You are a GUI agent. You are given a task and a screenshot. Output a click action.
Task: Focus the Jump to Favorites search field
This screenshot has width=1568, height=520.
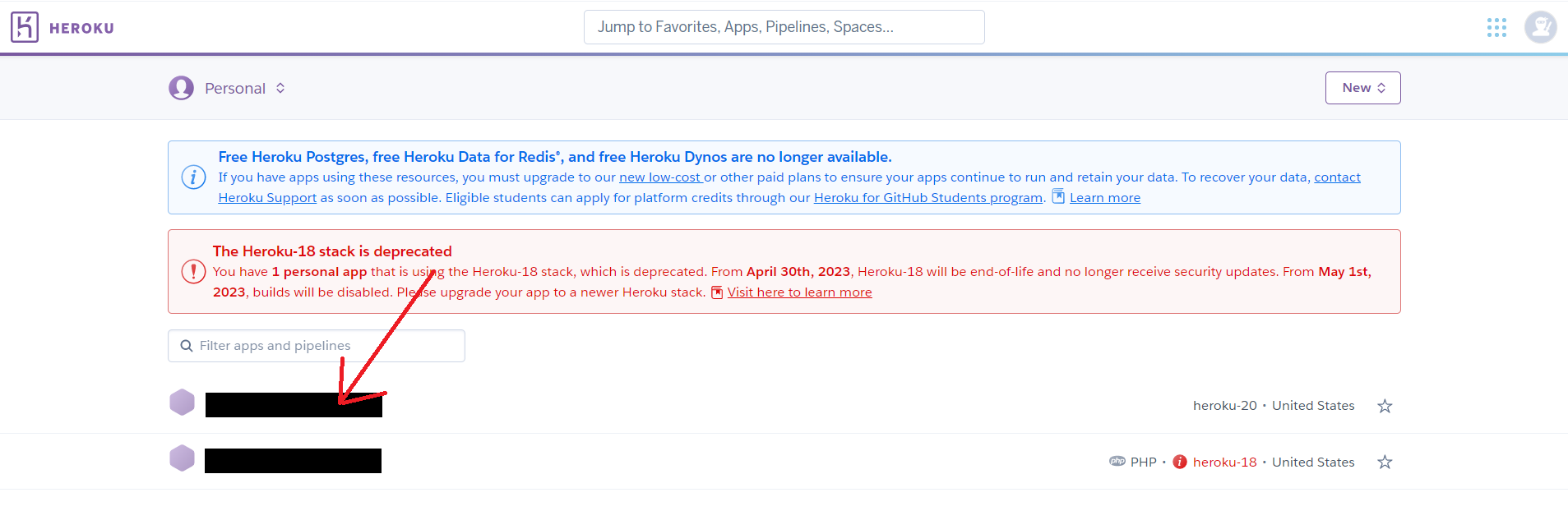tap(784, 27)
